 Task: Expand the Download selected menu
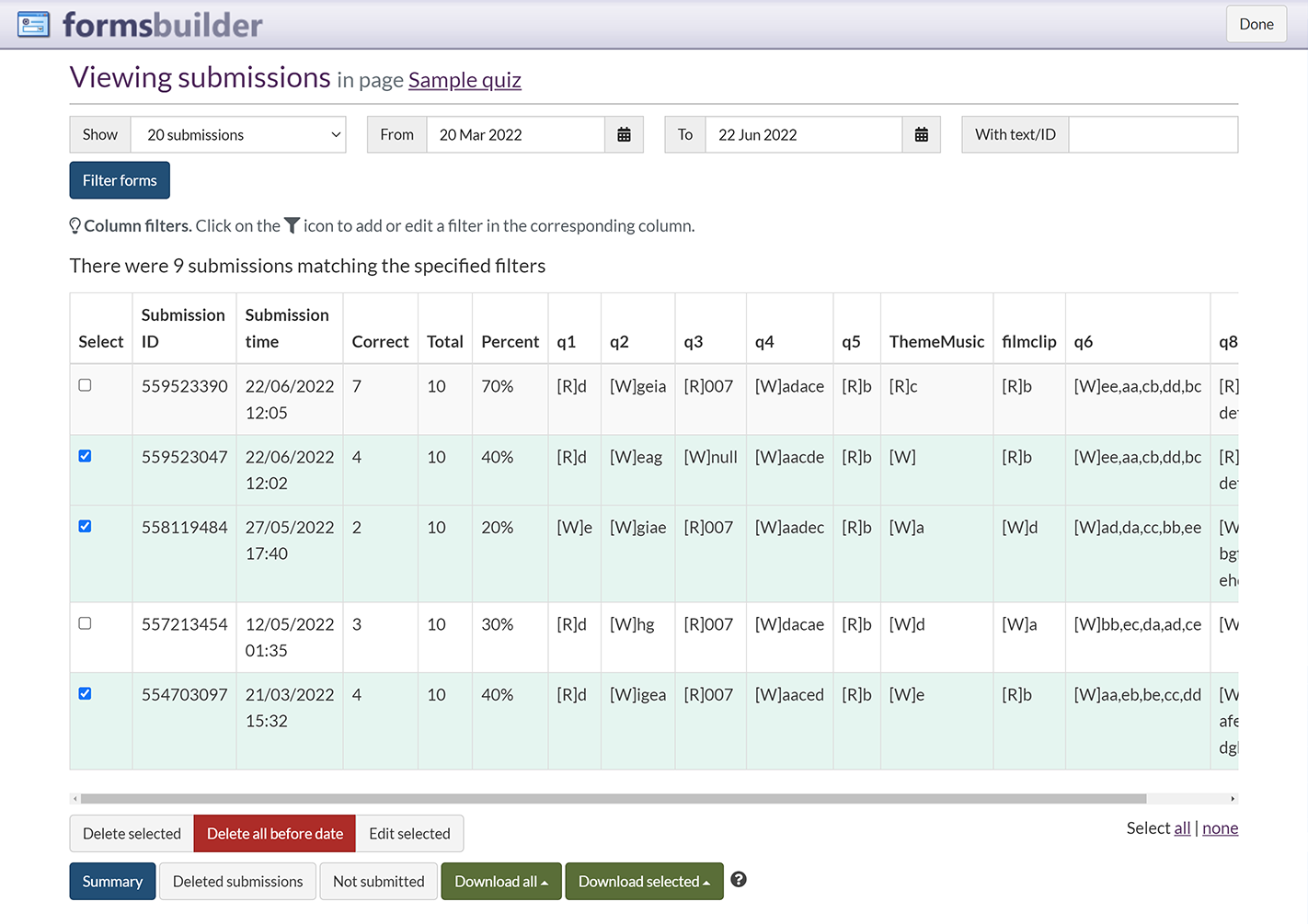tap(644, 882)
